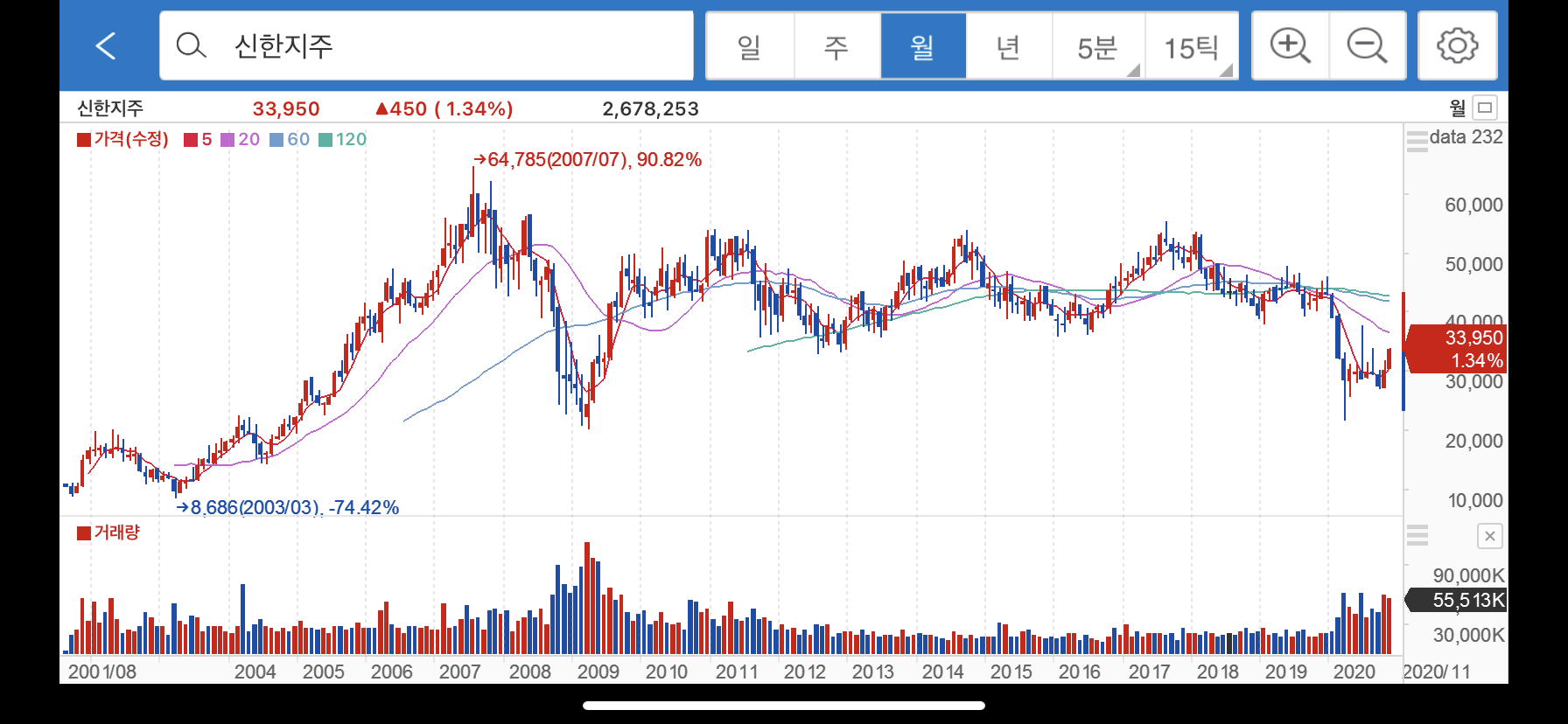This screenshot has width=1568, height=724.
Task: Tap the low marker 8,686(2003/03)
Action: coord(288,507)
